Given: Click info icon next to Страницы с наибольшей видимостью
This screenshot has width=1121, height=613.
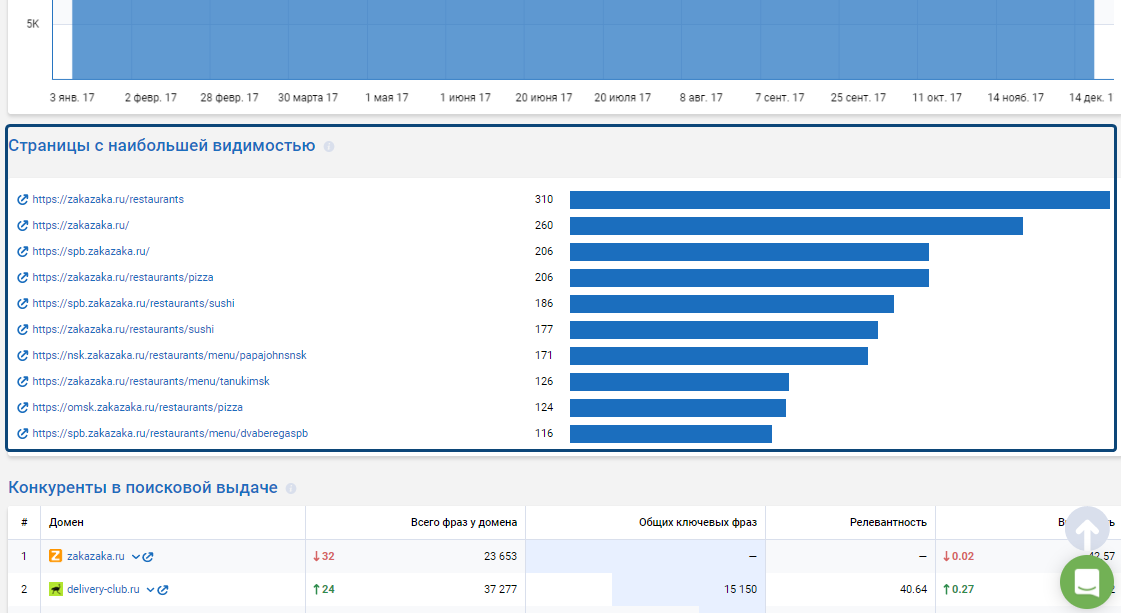Looking at the screenshot, I should (329, 147).
